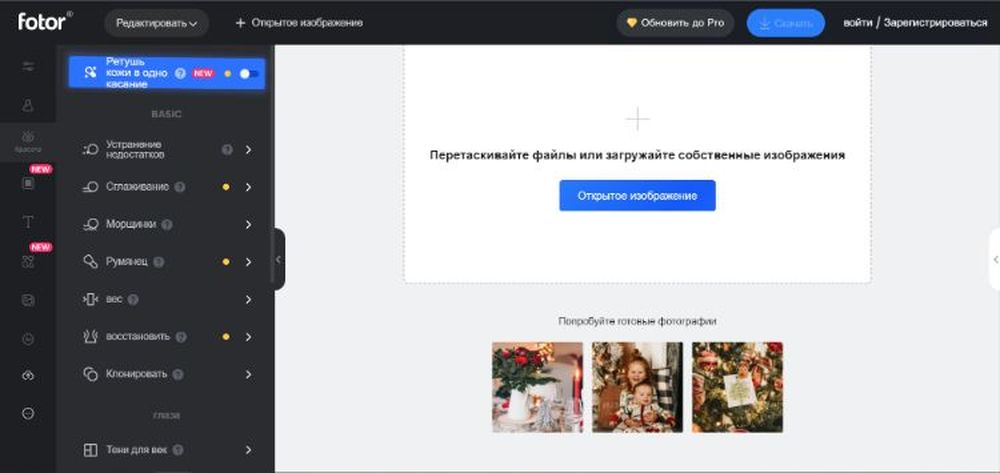Image resolution: width=1000 pixels, height=473 pixels.
Task: Select the Красота beauty sidebar tab
Action: [x=28, y=142]
